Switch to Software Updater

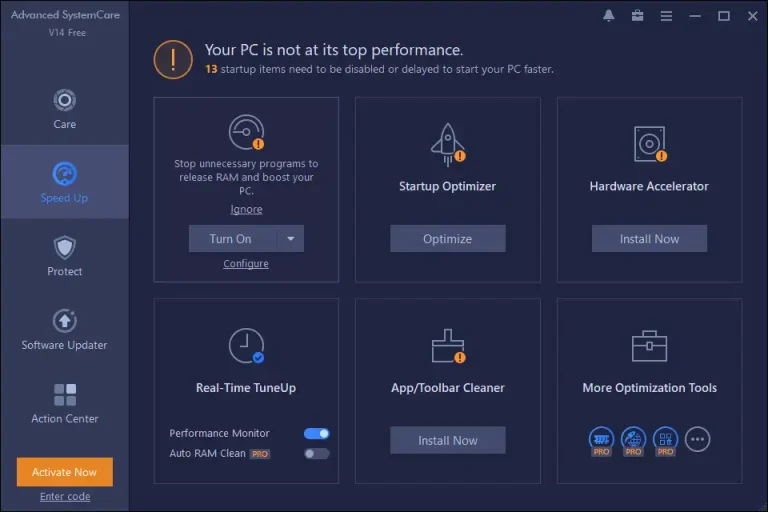tap(65, 330)
